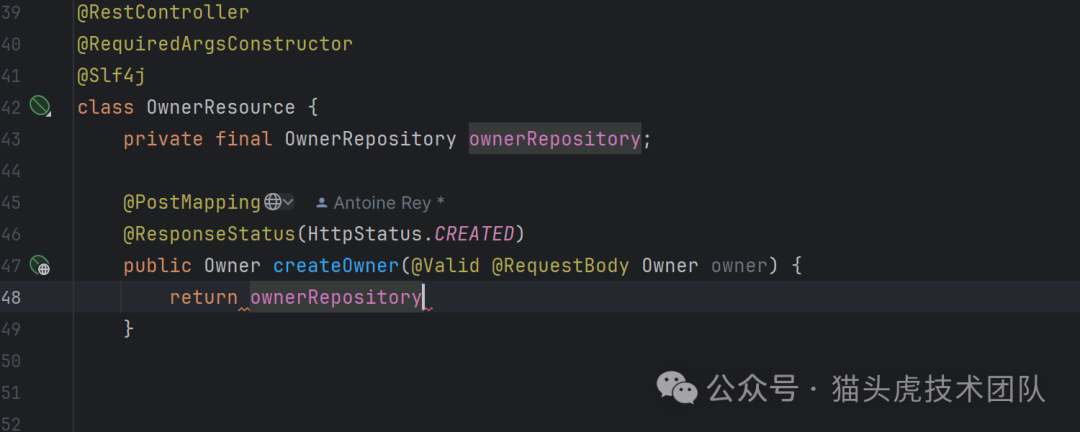
Task: Click the CREATED constant in HttpStatus
Action: pyautogui.click(x=474, y=234)
